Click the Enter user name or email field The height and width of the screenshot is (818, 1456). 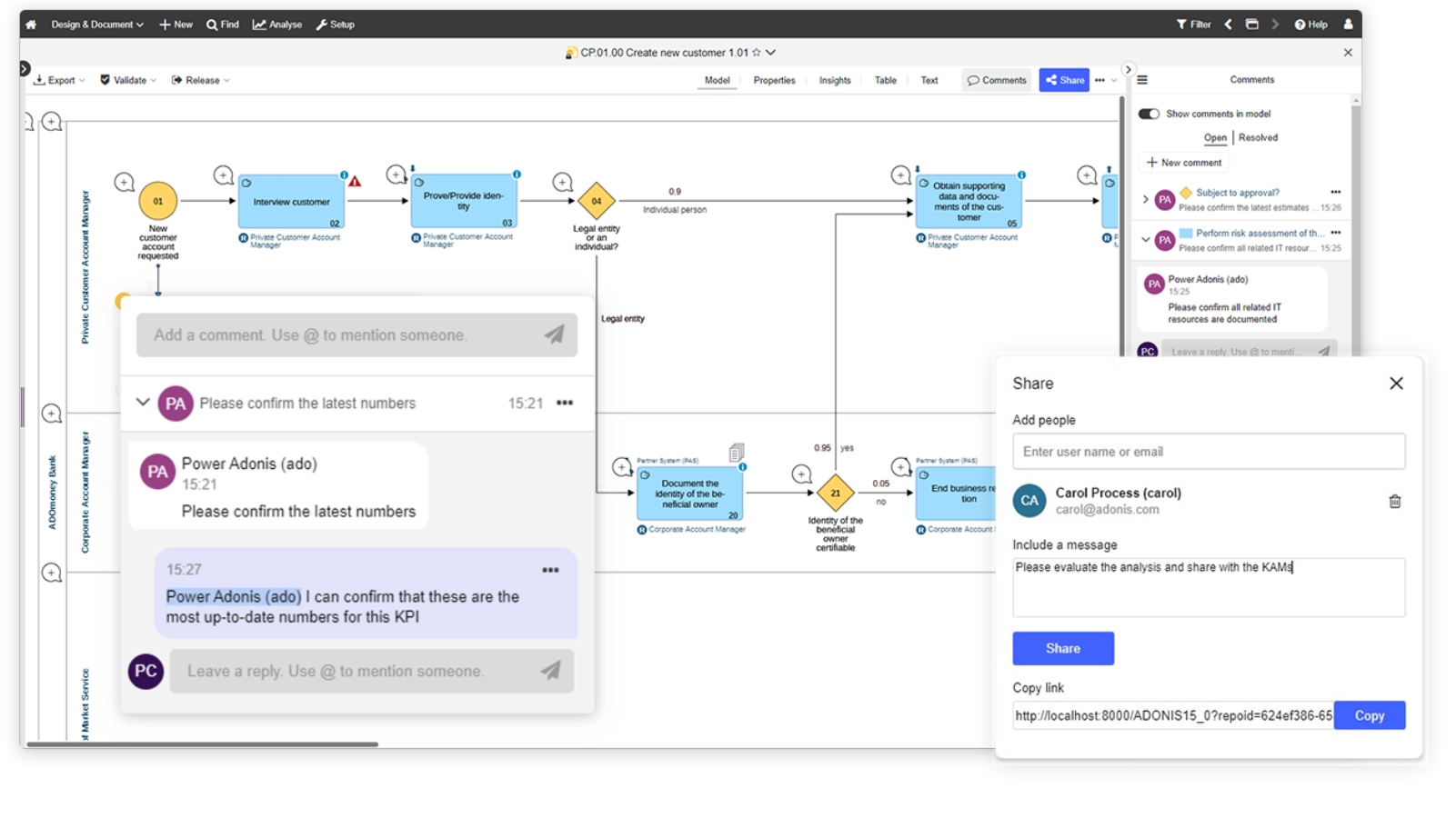[1208, 451]
